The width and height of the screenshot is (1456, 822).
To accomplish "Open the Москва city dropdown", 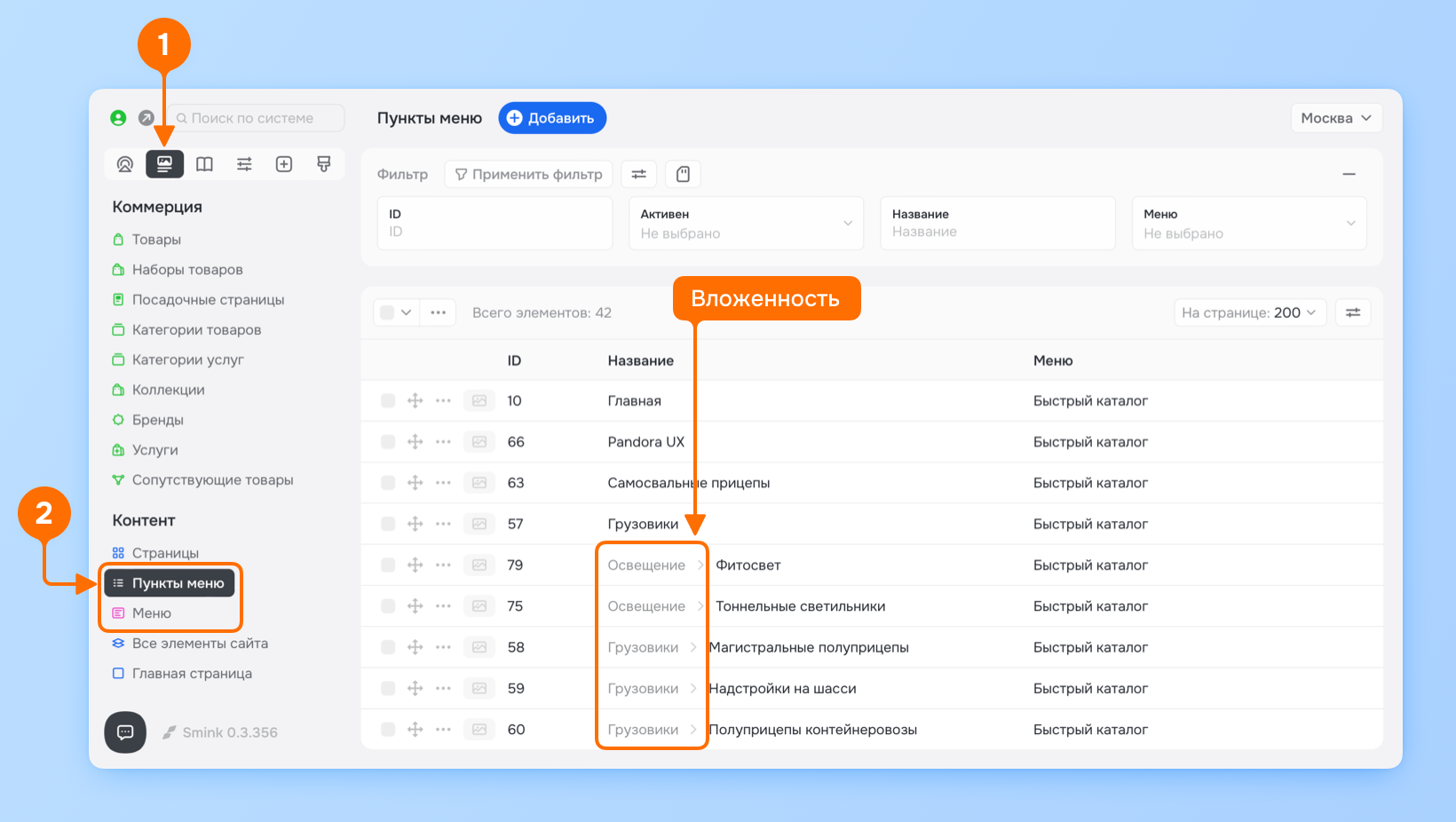I will pos(1336,118).
